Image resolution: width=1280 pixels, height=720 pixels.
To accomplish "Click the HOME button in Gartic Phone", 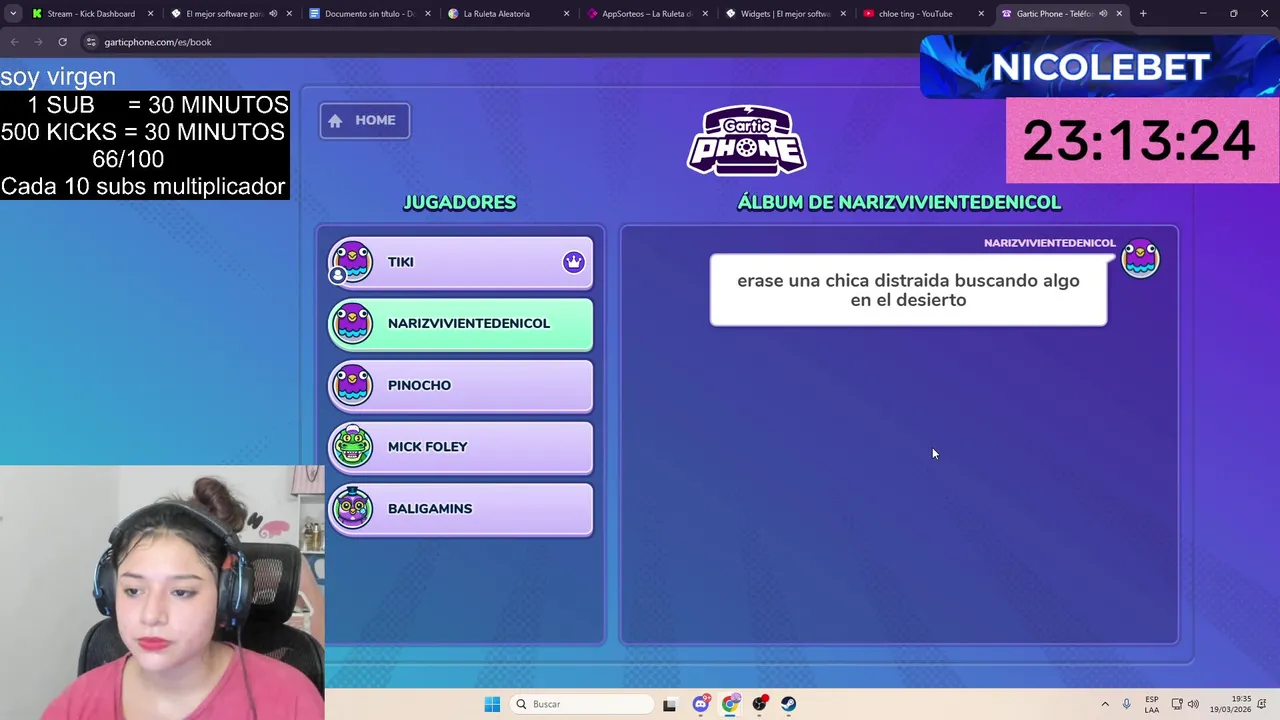I will pos(364,120).
